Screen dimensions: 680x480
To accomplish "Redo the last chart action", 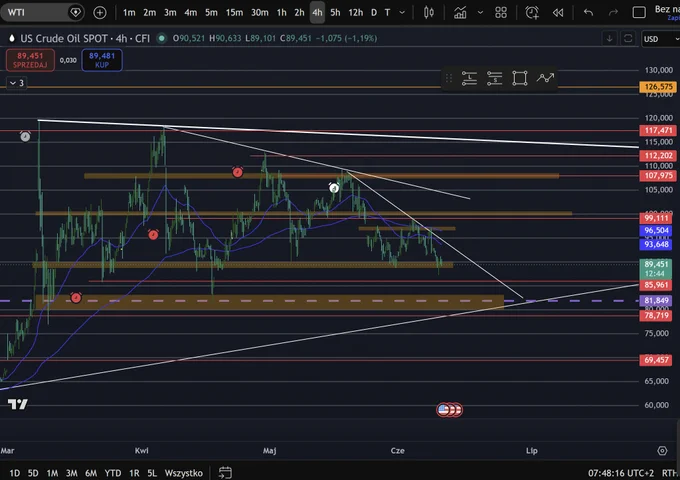I will (x=613, y=13).
